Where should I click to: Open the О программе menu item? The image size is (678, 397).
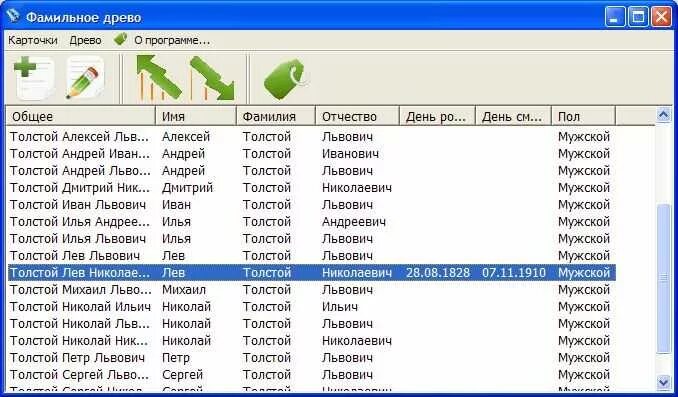(x=172, y=40)
